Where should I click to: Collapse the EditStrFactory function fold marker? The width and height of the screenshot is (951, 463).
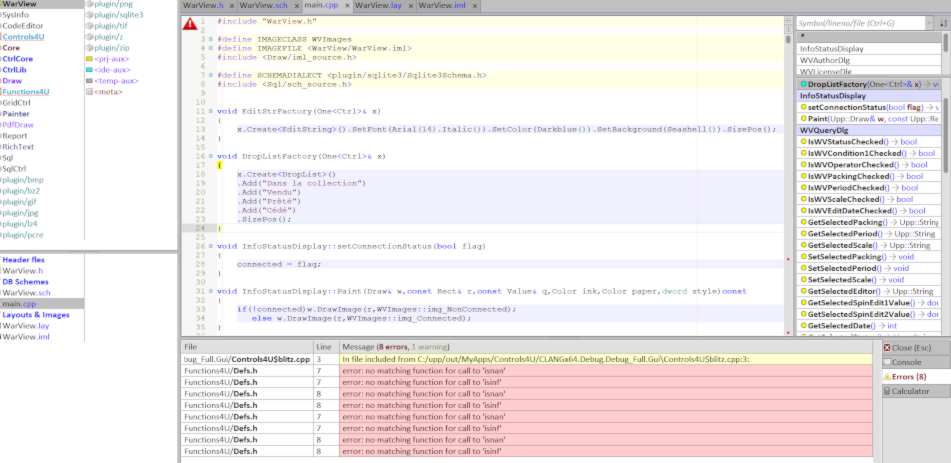(209, 111)
